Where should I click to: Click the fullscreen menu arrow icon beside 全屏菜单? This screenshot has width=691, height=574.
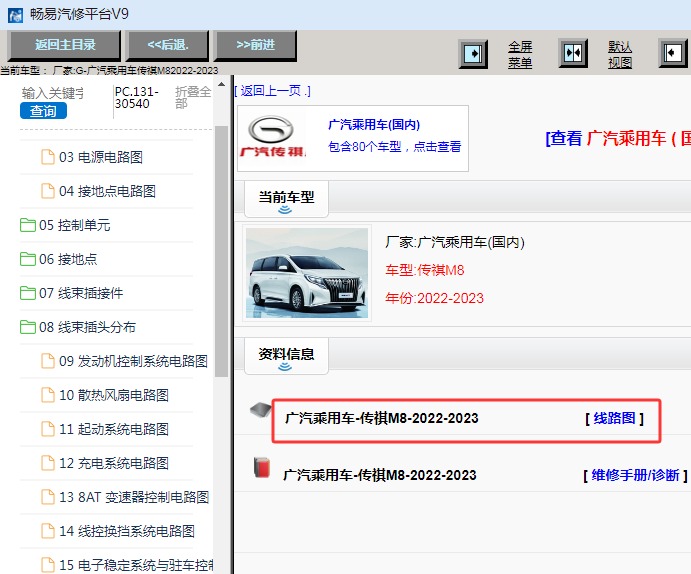473,54
